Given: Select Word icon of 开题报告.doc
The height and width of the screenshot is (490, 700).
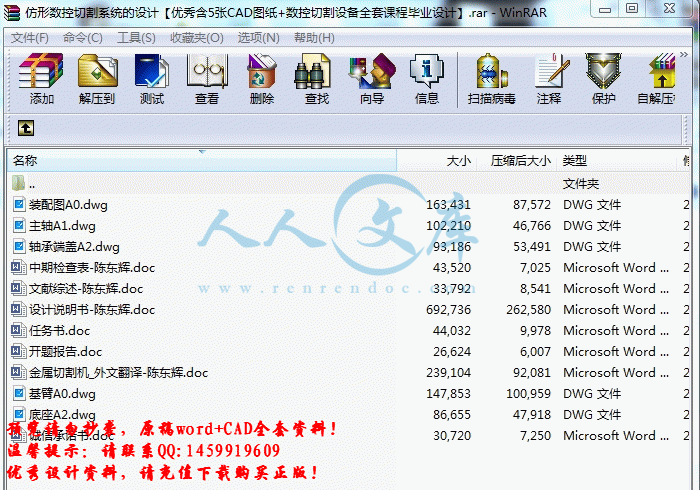Looking at the screenshot, I should click(x=18, y=352).
